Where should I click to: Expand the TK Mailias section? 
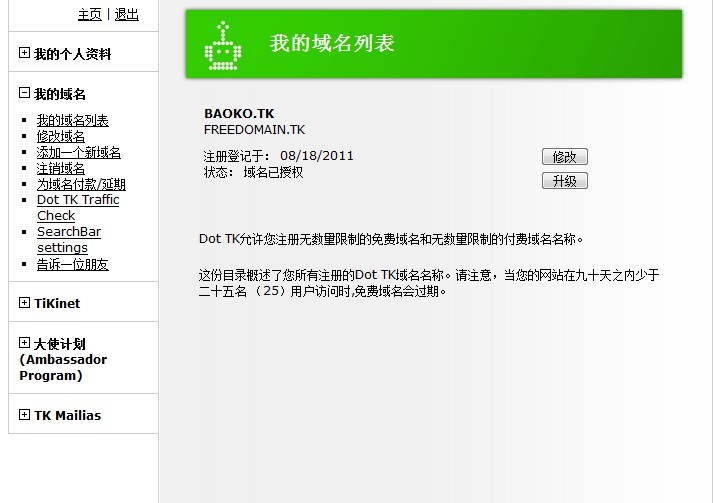point(25,414)
